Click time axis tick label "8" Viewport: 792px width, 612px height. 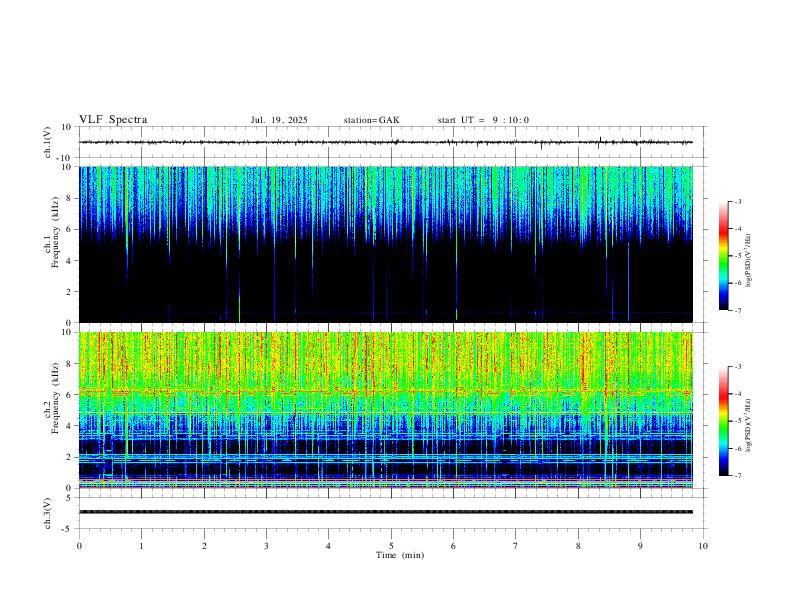point(578,546)
